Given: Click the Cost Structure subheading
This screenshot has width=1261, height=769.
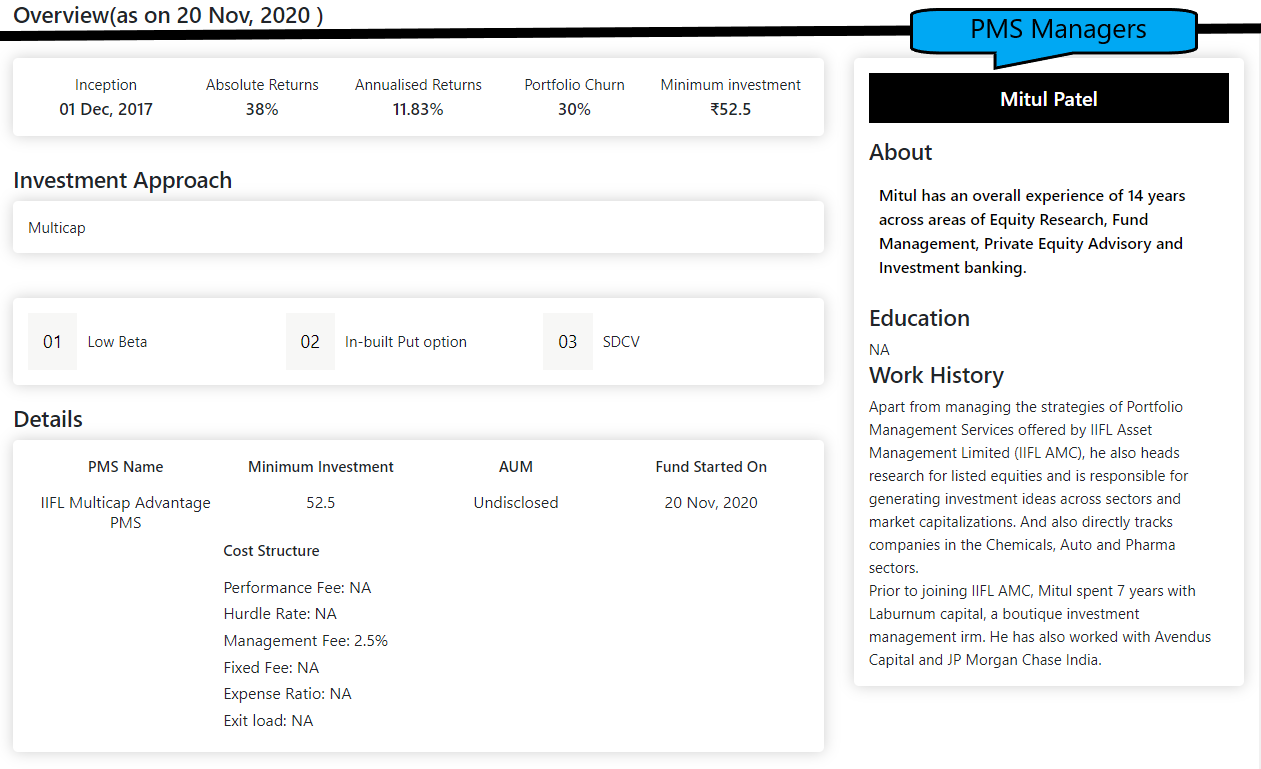Looking at the screenshot, I should point(272,551).
